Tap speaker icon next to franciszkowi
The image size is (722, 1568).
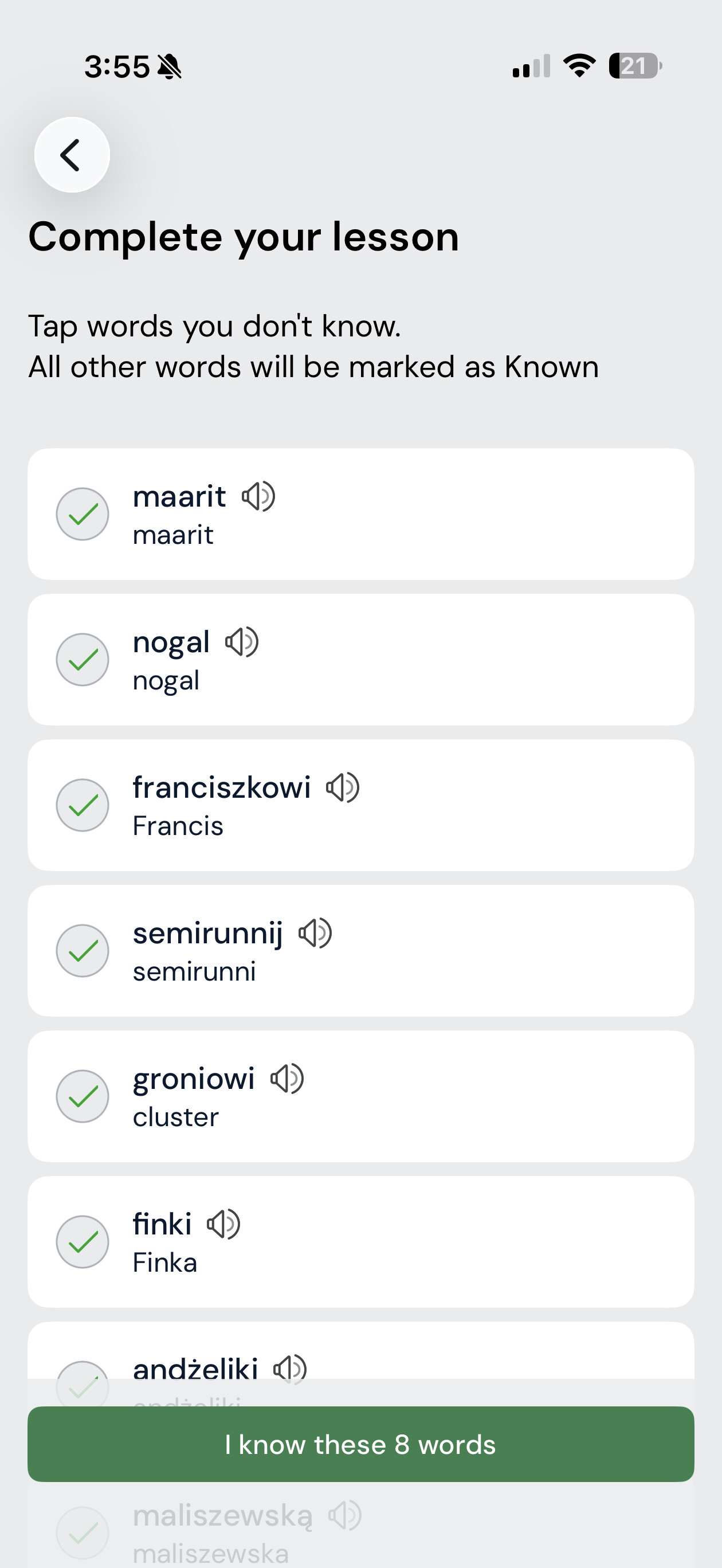(343, 787)
